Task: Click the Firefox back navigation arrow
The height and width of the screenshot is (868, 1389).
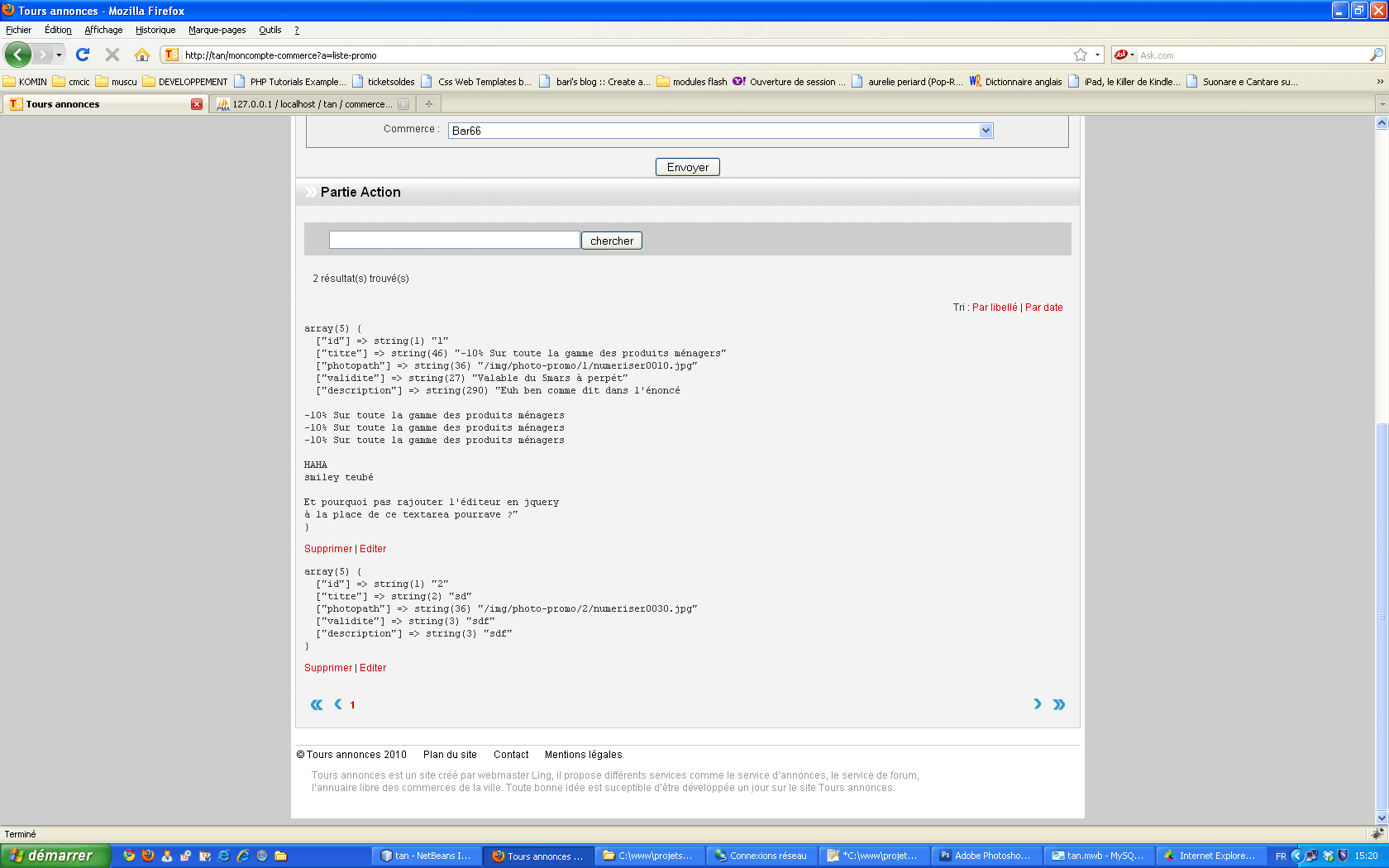Action: pyautogui.click(x=17, y=55)
